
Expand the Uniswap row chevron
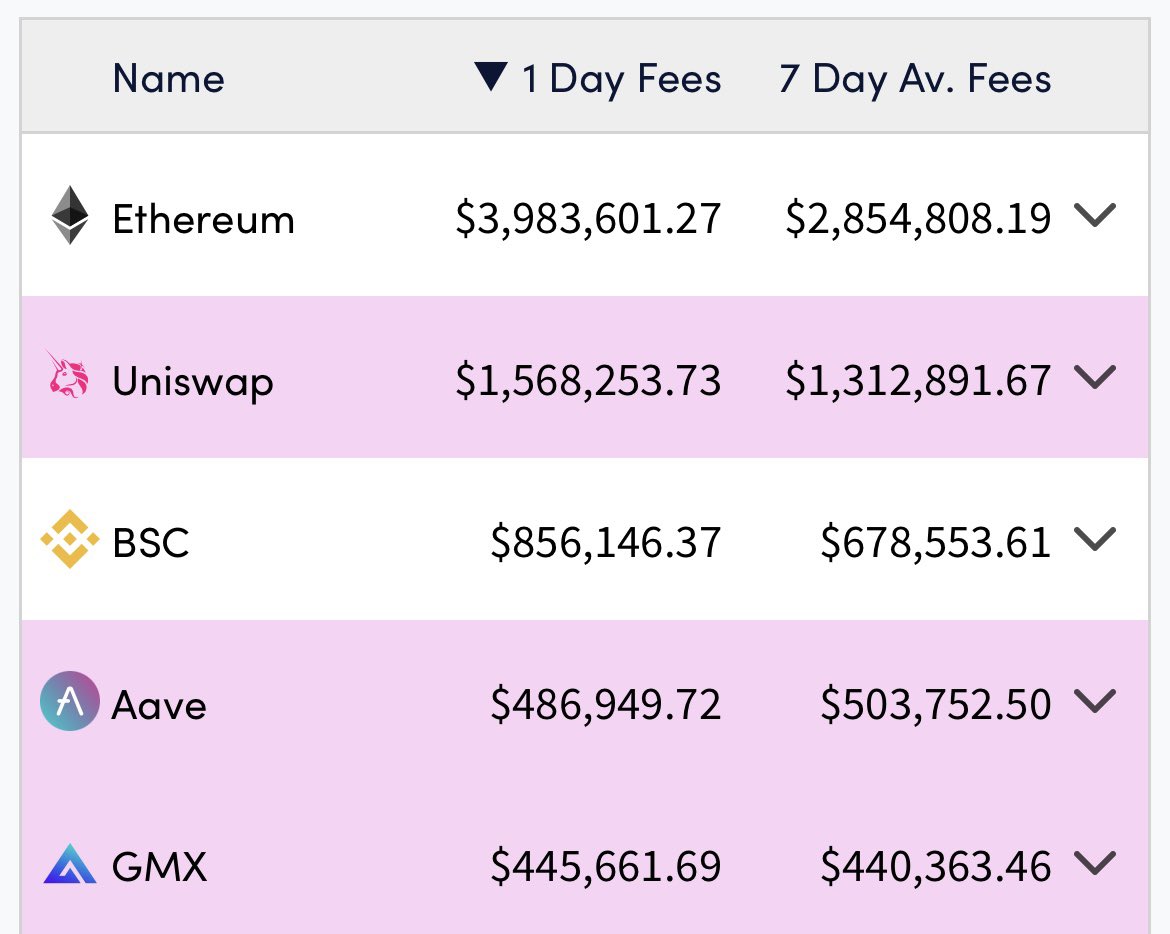1095,377
